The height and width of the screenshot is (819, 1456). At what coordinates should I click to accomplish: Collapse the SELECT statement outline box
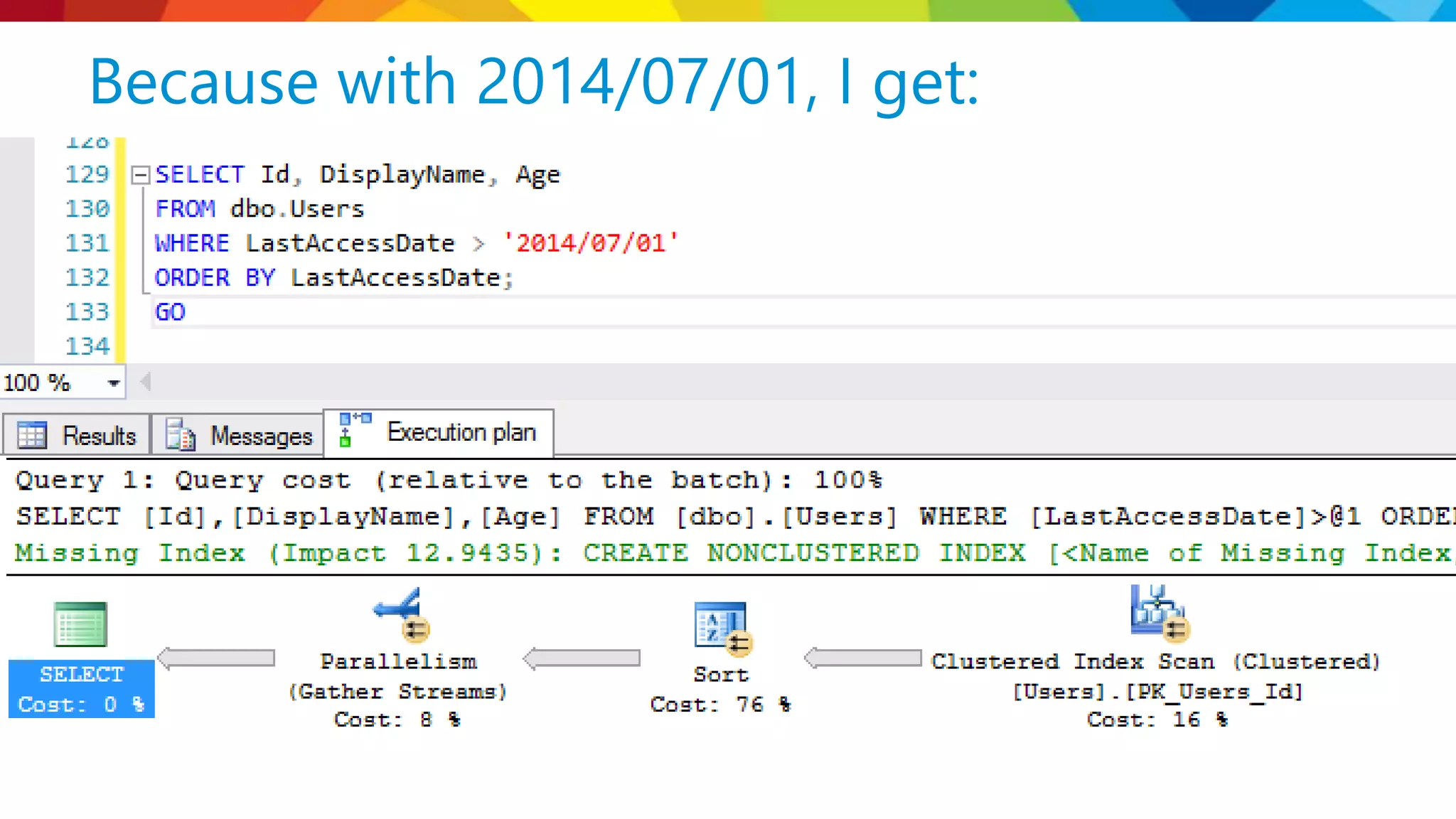141,175
